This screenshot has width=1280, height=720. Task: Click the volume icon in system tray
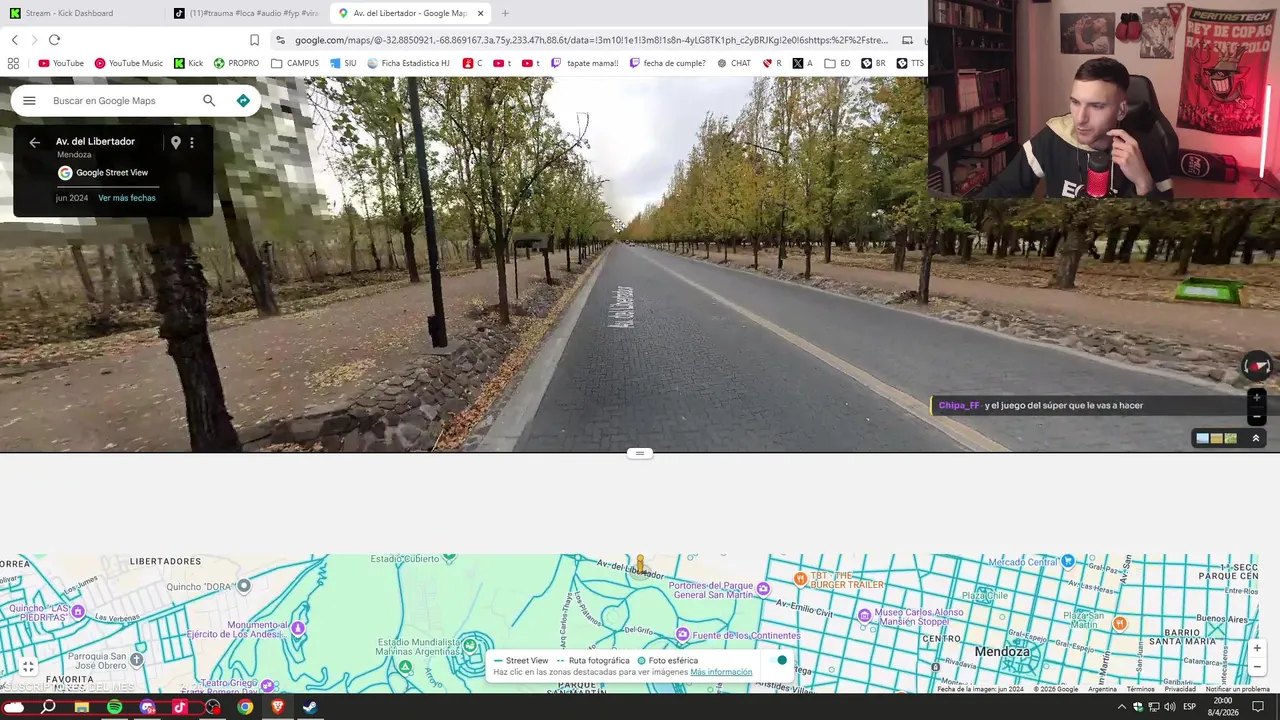[x=1169, y=707]
